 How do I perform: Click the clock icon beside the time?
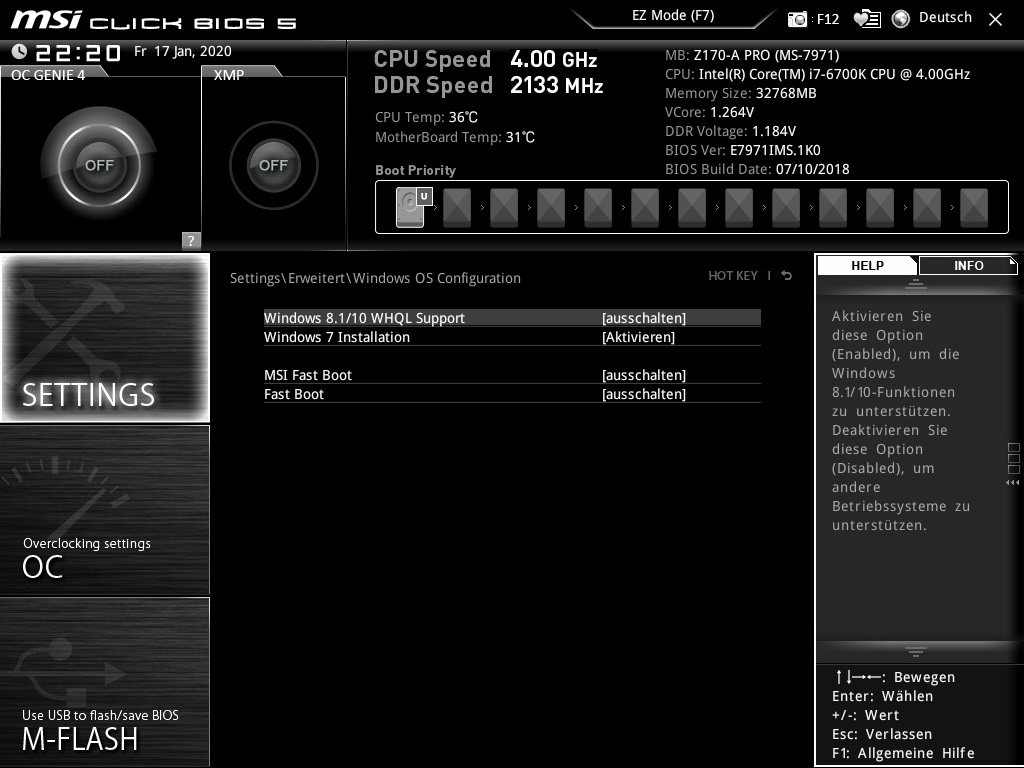(20, 51)
